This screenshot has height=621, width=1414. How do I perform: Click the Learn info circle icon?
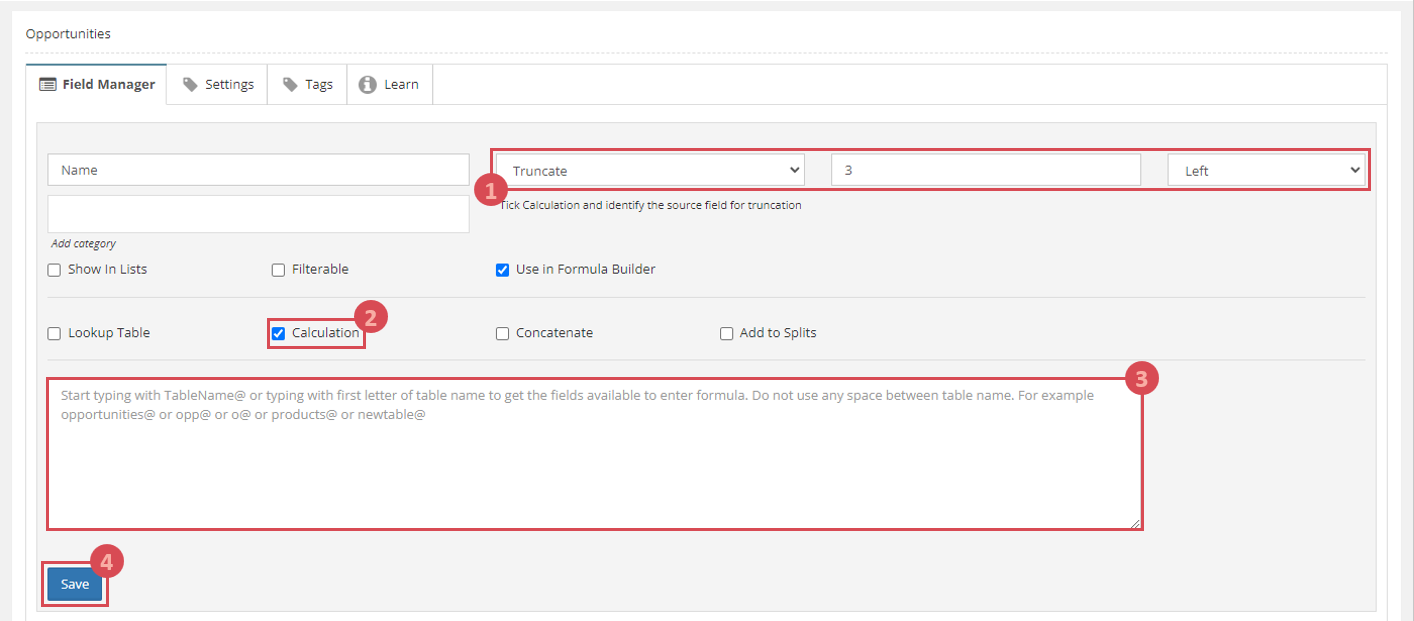click(x=368, y=85)
